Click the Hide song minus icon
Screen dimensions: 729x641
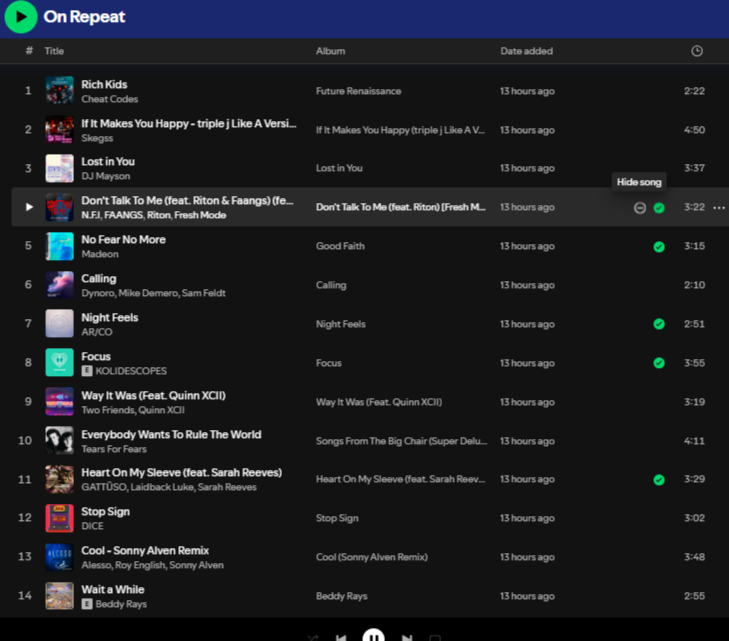point(640,208)
